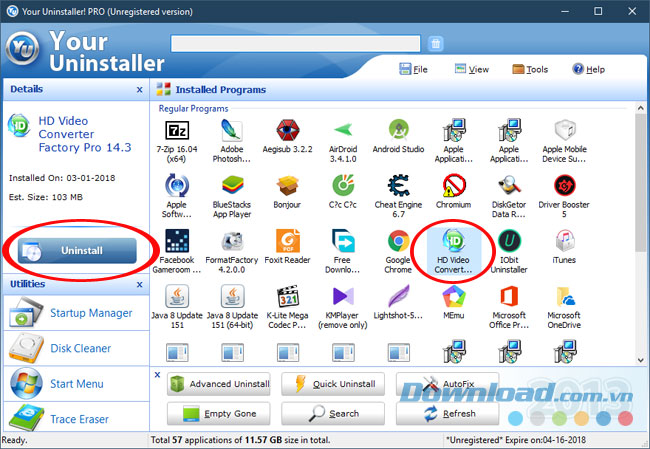Click the vertical scrollbar thumb
Viewport: 650px width, 449px height.
coord(641,182)
